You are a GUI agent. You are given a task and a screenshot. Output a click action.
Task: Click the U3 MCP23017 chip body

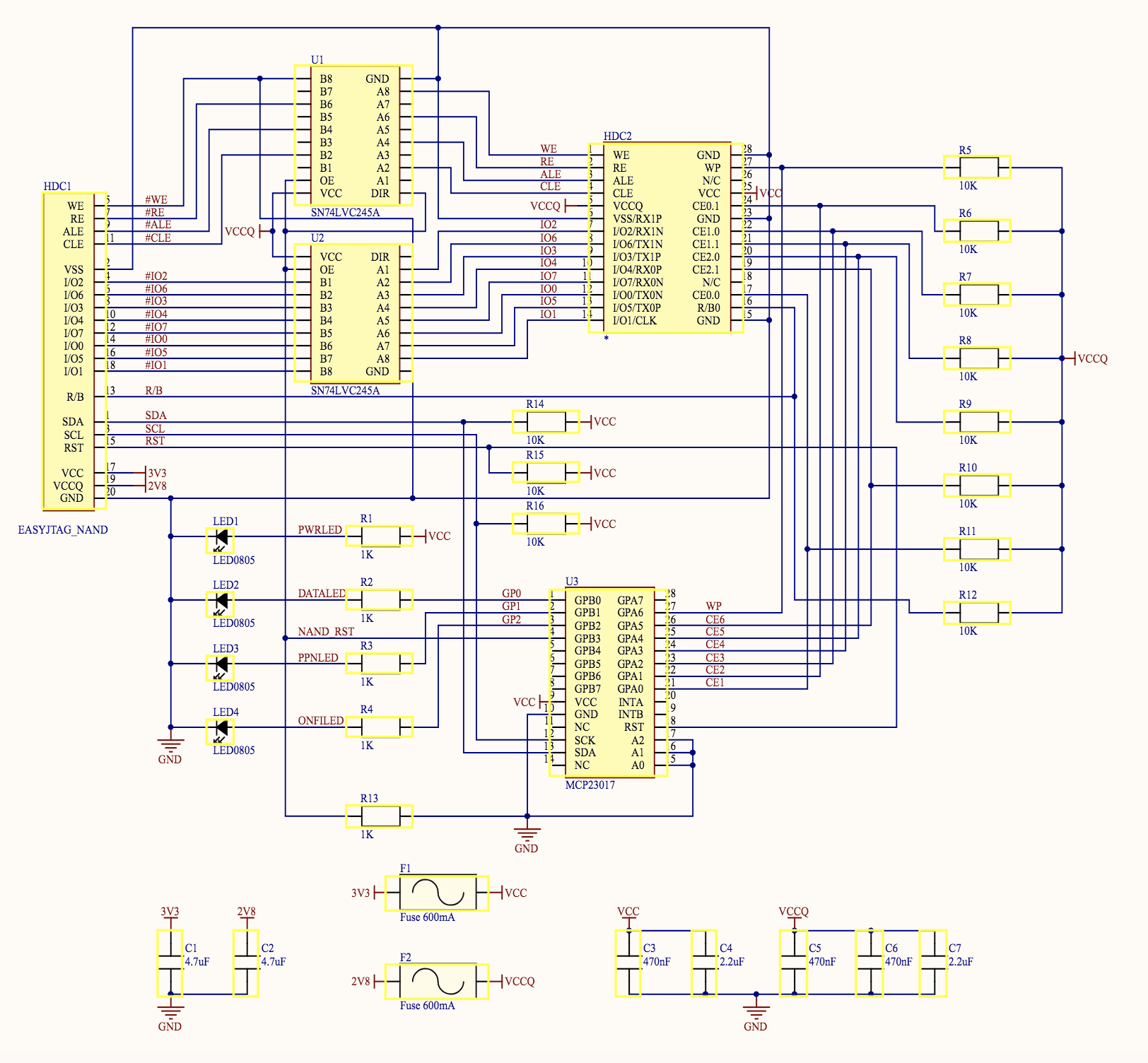(x=609, y=683)
